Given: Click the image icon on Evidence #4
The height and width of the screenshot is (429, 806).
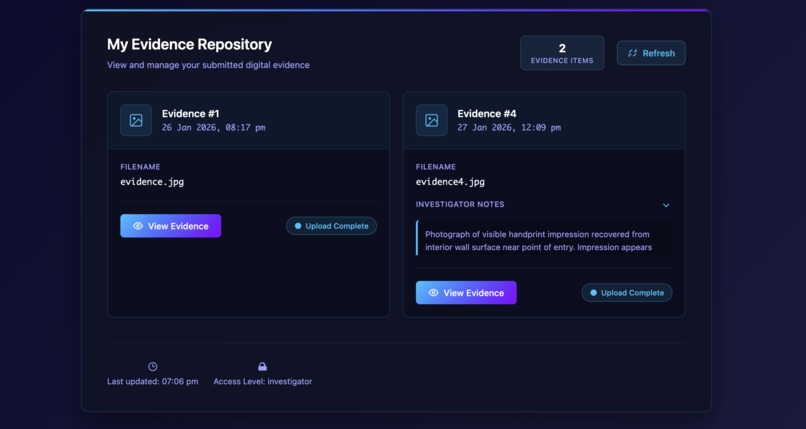Looking at the screenshot, I should point(432,120).
